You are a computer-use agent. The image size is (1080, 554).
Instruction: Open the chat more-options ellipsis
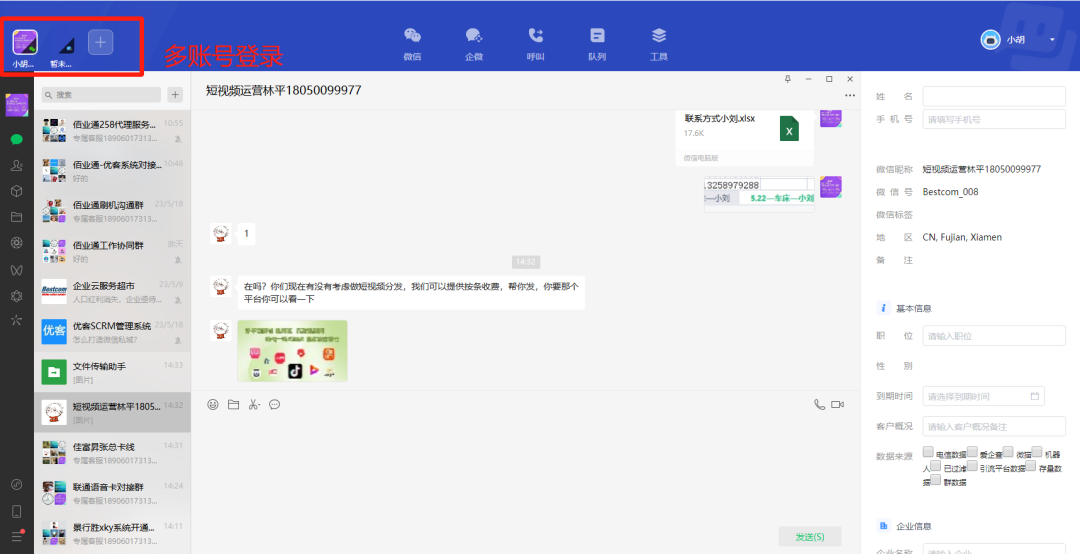[850, 96]
